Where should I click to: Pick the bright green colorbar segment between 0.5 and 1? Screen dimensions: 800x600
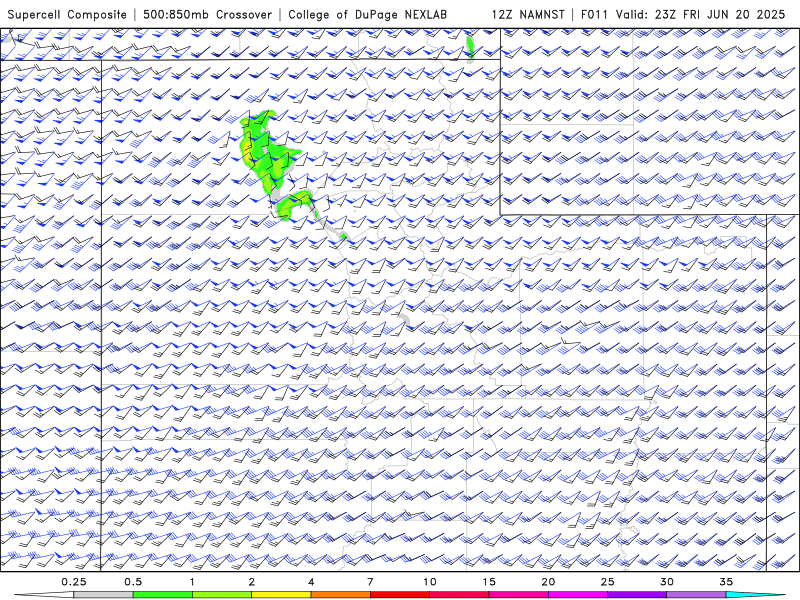(163, 595)
